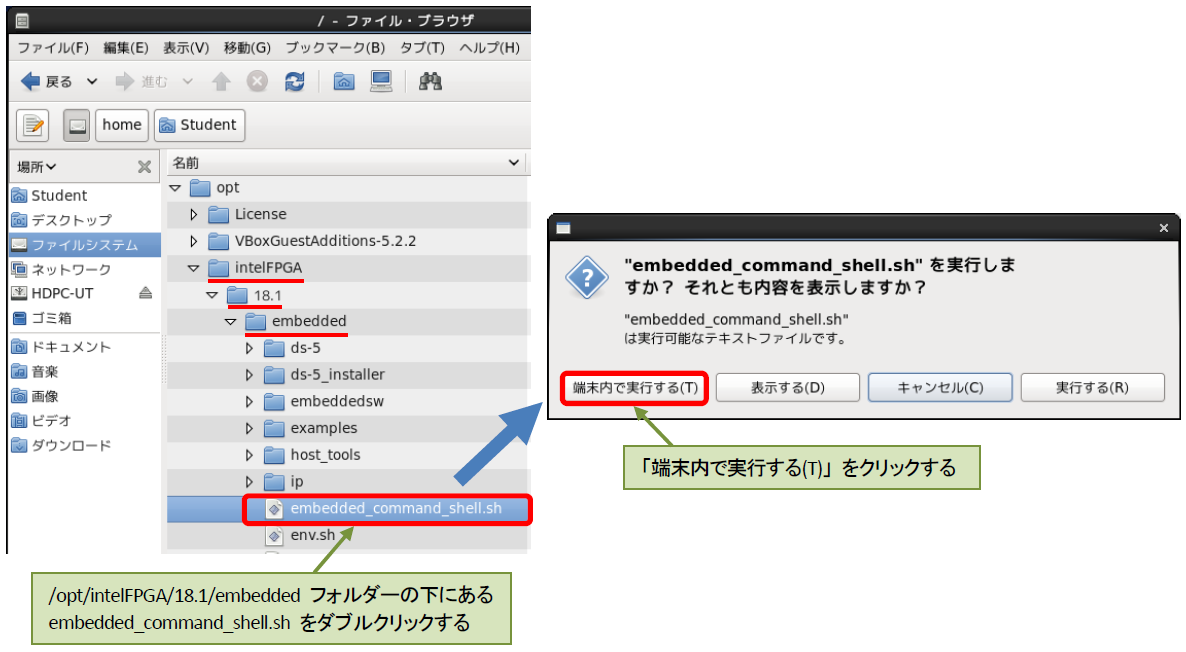Open the ファイル(F) menu

point(53,47)
